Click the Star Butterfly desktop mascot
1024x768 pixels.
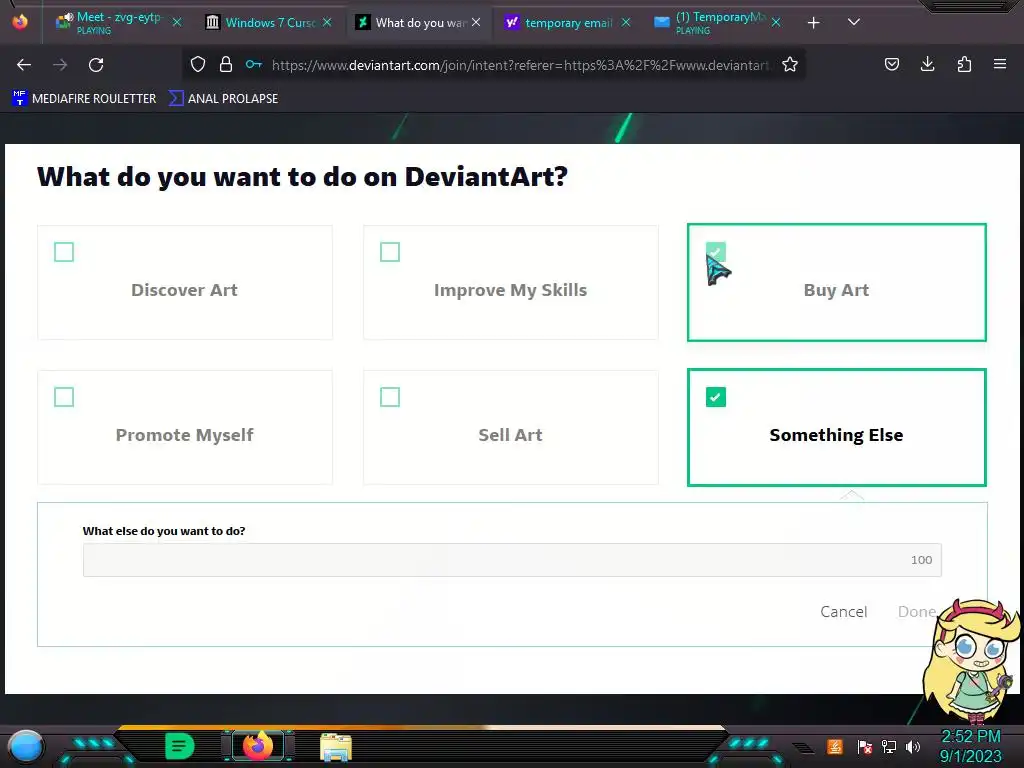[x=971, y=660]
